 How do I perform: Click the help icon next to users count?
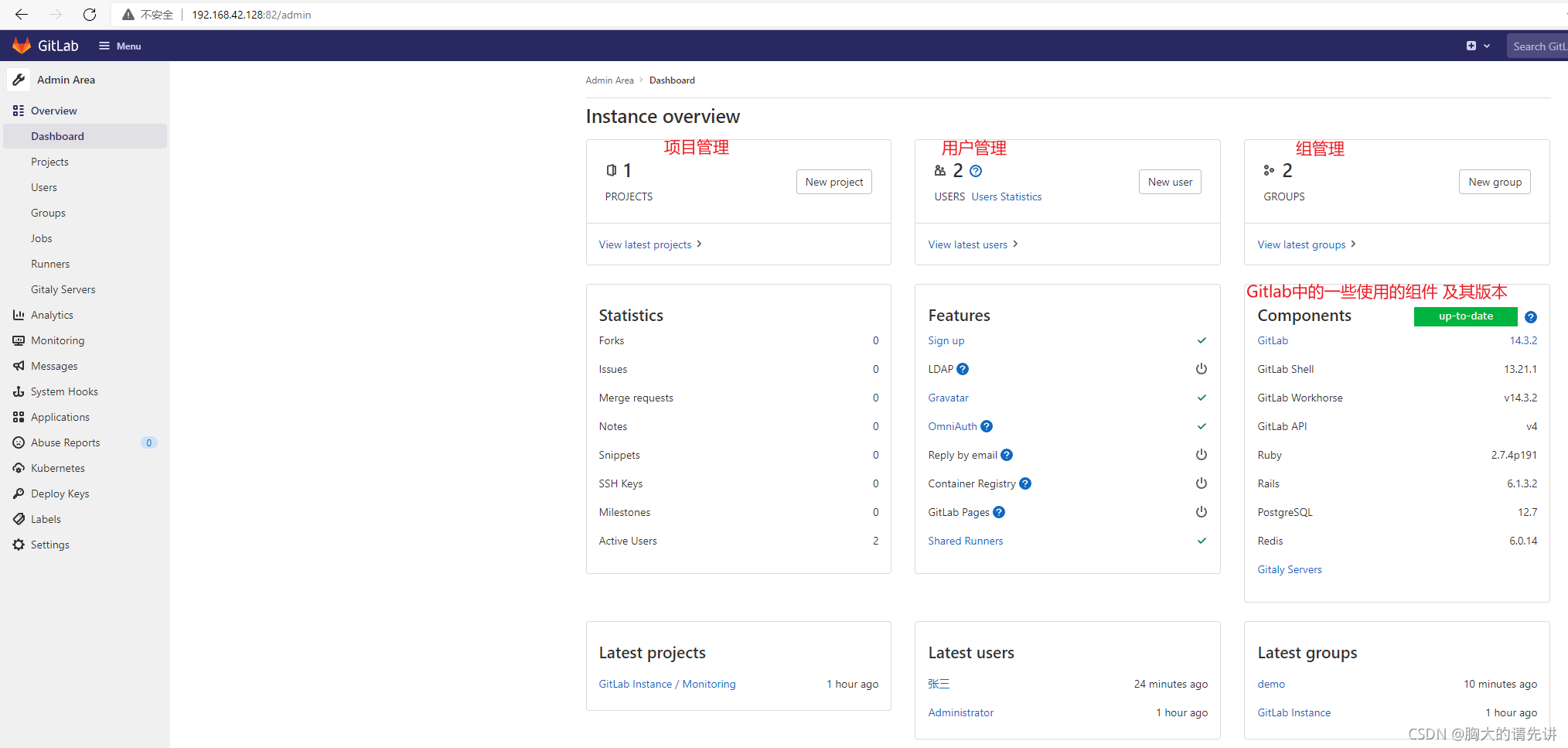[976, 171]
